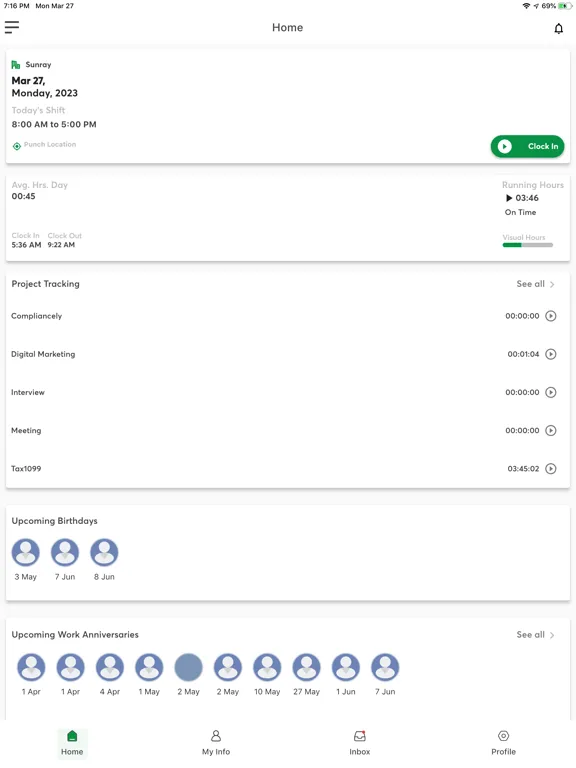The width and height of the screenshot is (576, 768).
Task: Start timer for Meeting project
Action: pos(551,431)
